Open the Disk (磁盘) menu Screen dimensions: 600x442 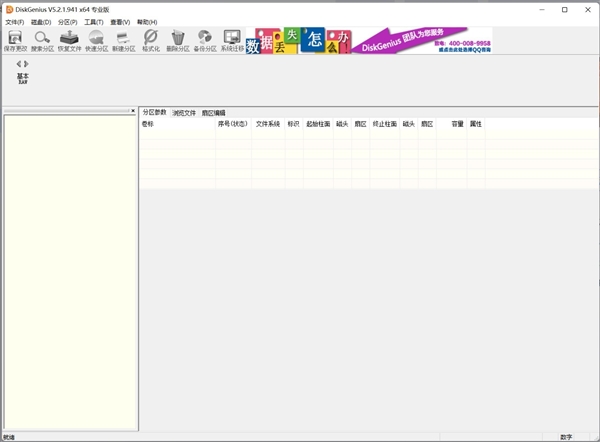tap(41, 22)
